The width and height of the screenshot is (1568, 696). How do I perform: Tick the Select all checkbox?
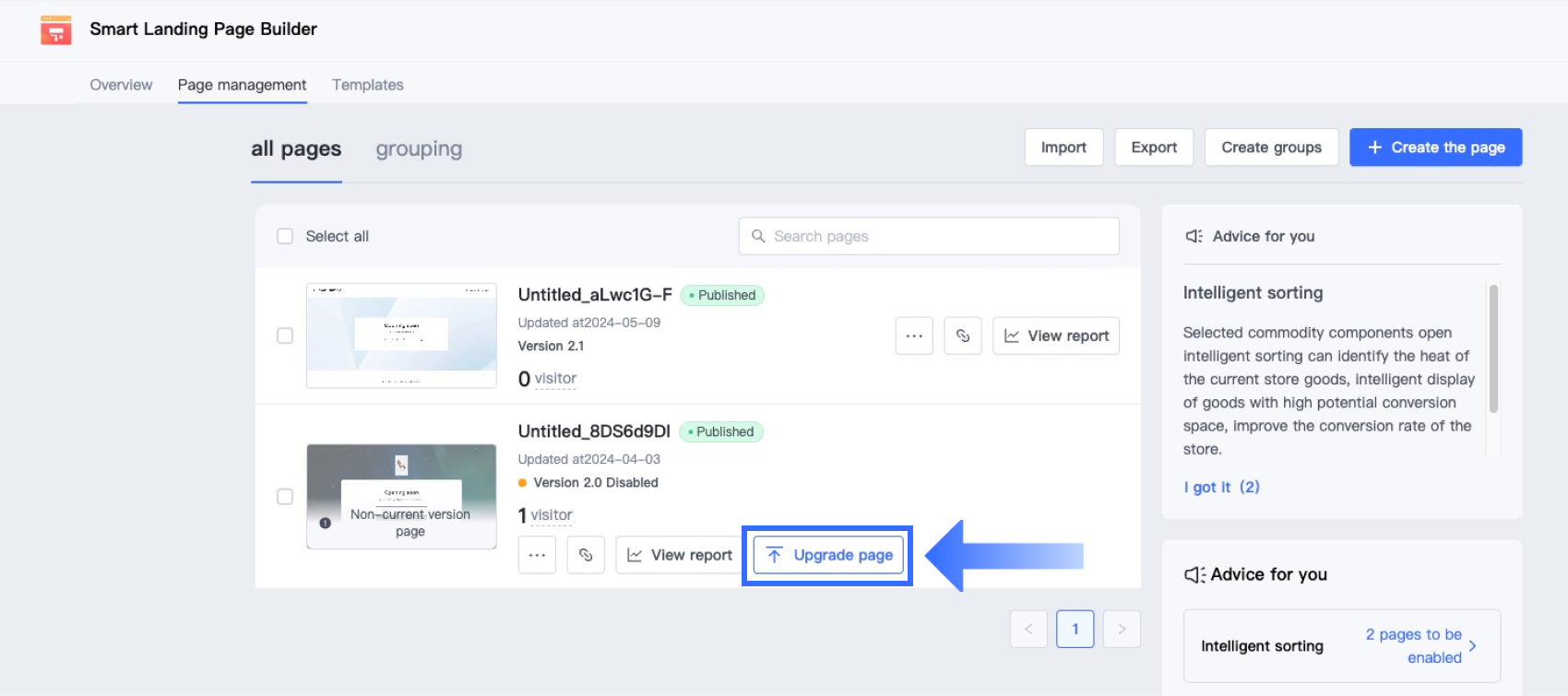285,236
